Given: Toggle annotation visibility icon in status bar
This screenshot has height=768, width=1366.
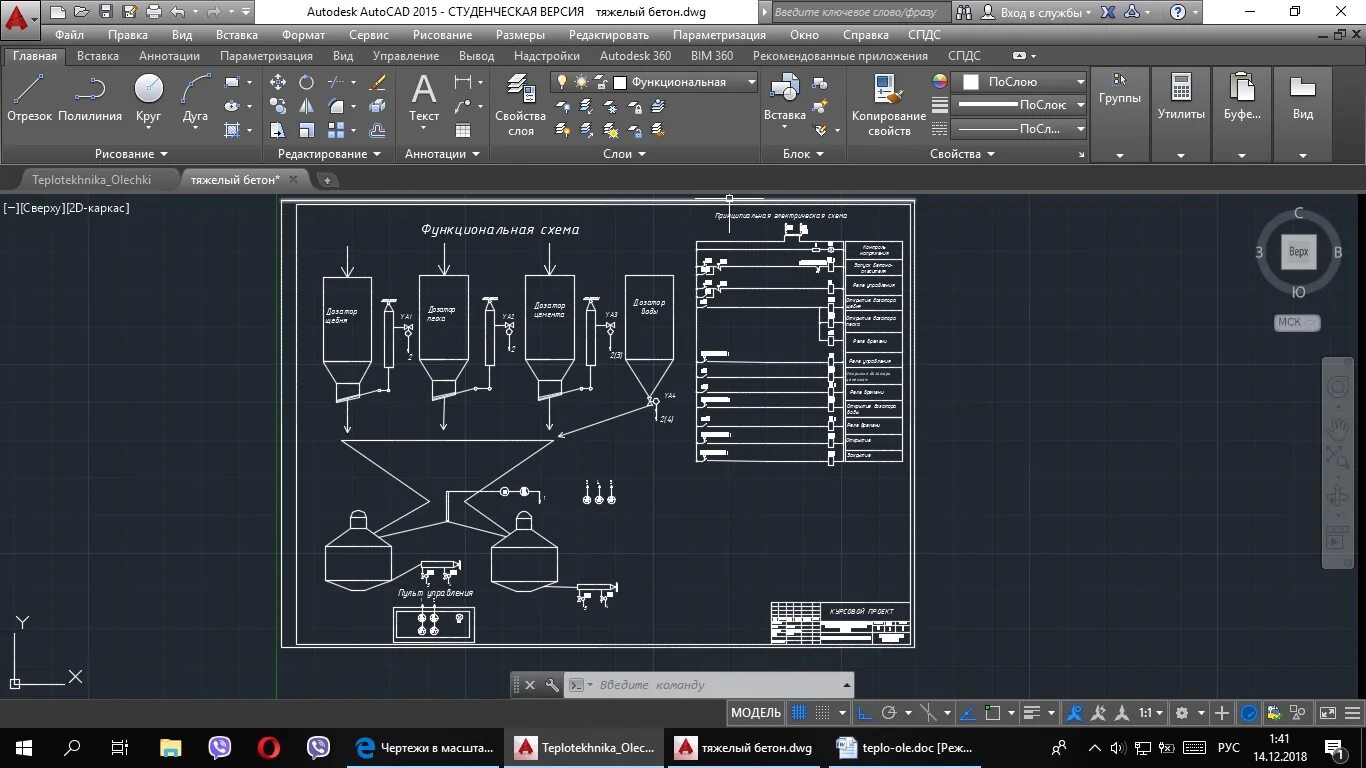Looking at the screenshot, I should [x=1074, y=713].
